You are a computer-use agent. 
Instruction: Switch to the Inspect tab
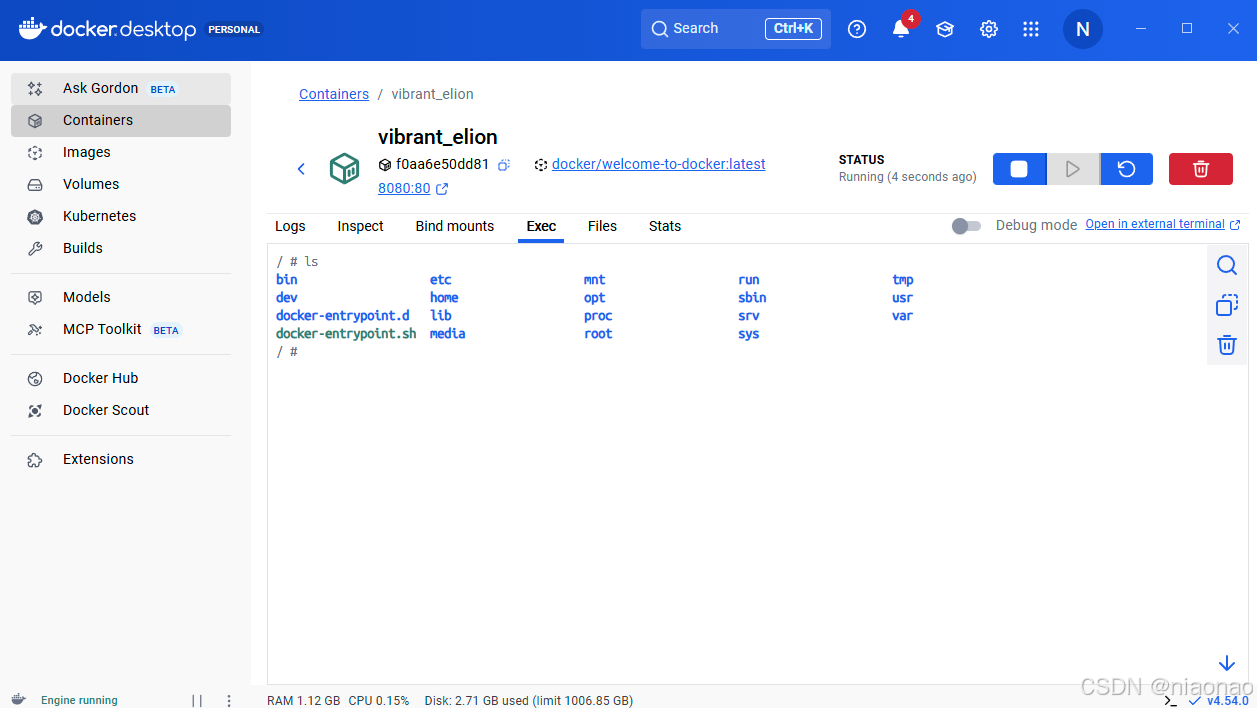pos(360,226)
